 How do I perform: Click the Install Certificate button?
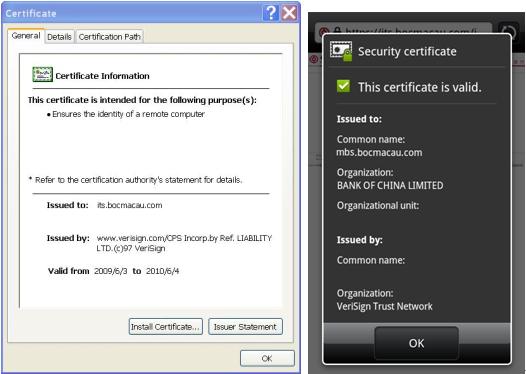(x=166, y=326)
